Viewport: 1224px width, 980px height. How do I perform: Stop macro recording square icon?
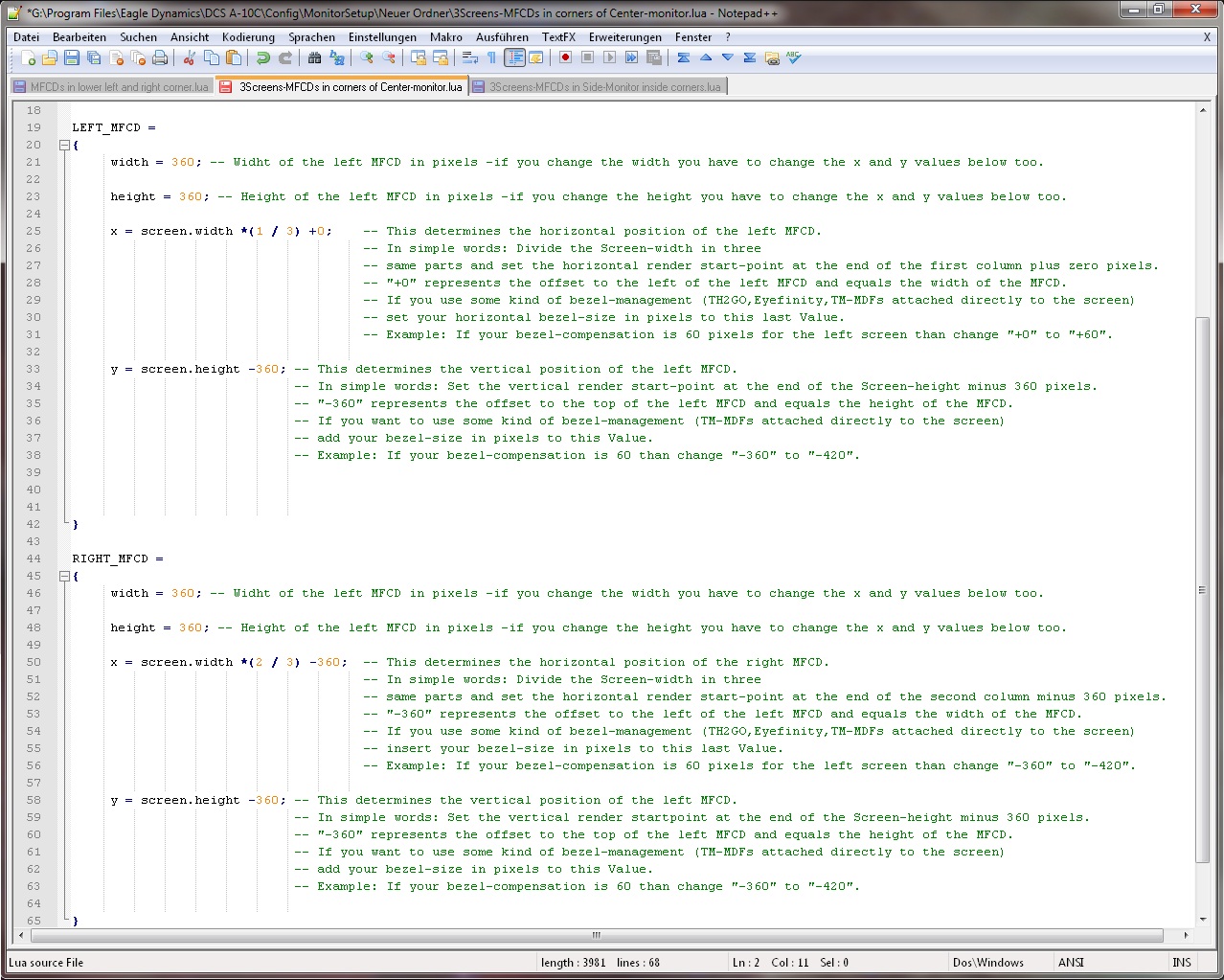pyautogui.click(x=588, y=57)
